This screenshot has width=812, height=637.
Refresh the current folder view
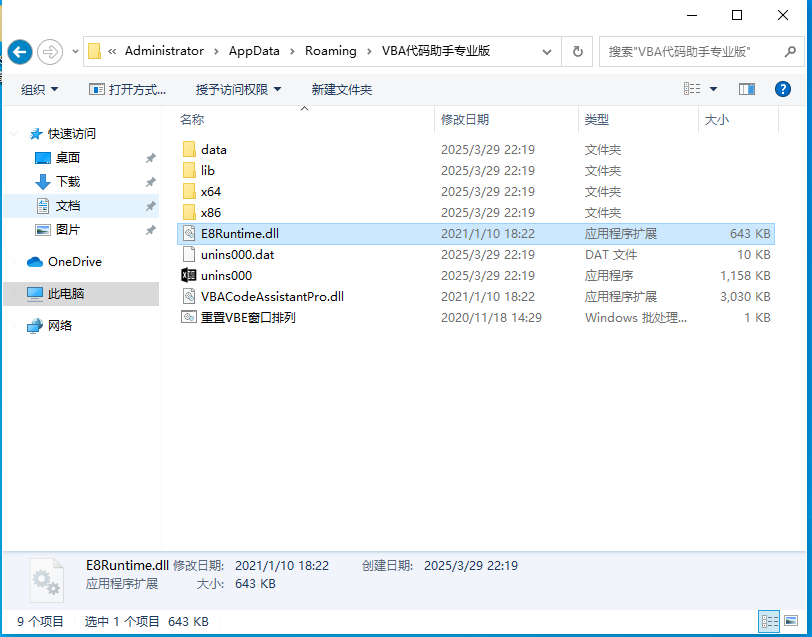point(577,51)
